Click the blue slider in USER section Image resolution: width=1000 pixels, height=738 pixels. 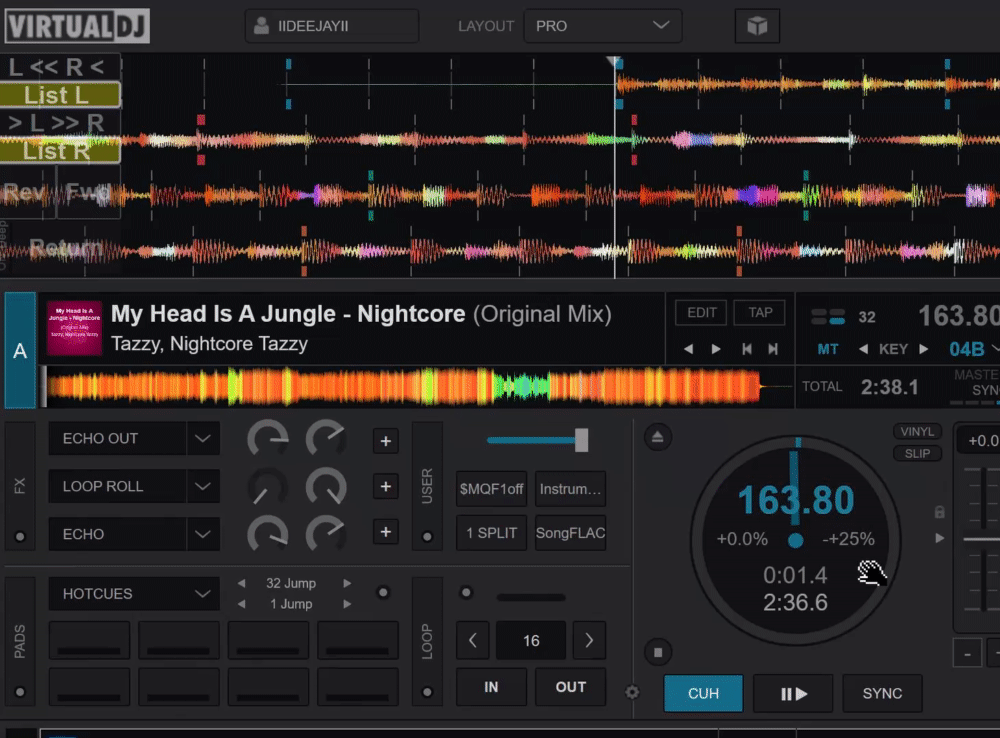click(x=537, y=440)
